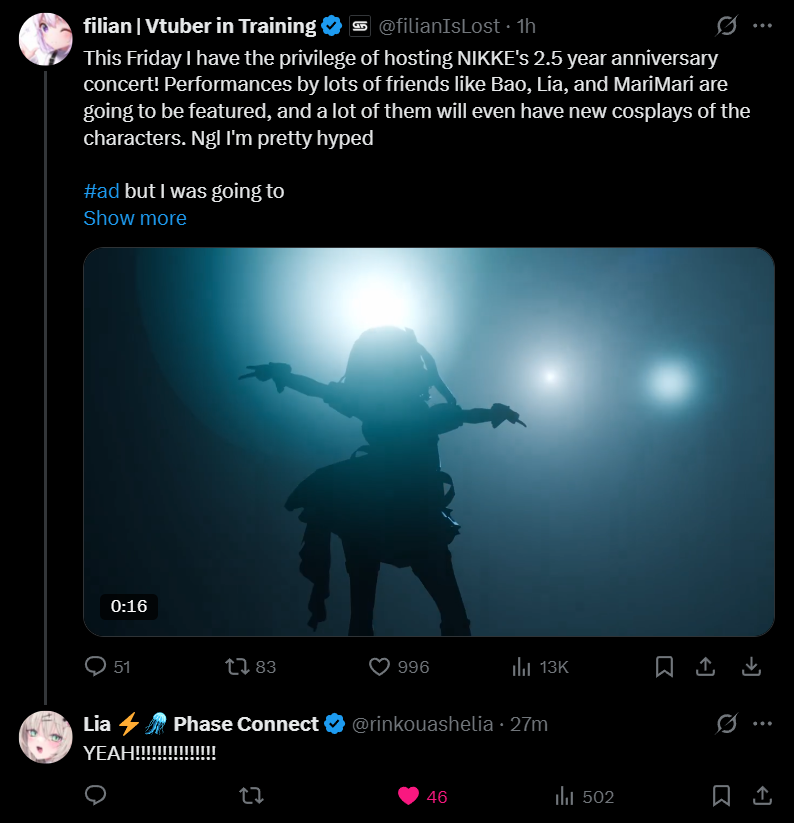Viewport: 794px width, 823px height.
Task: Open @filianIsLost profile handle
Action: click(x=442, y=27)
